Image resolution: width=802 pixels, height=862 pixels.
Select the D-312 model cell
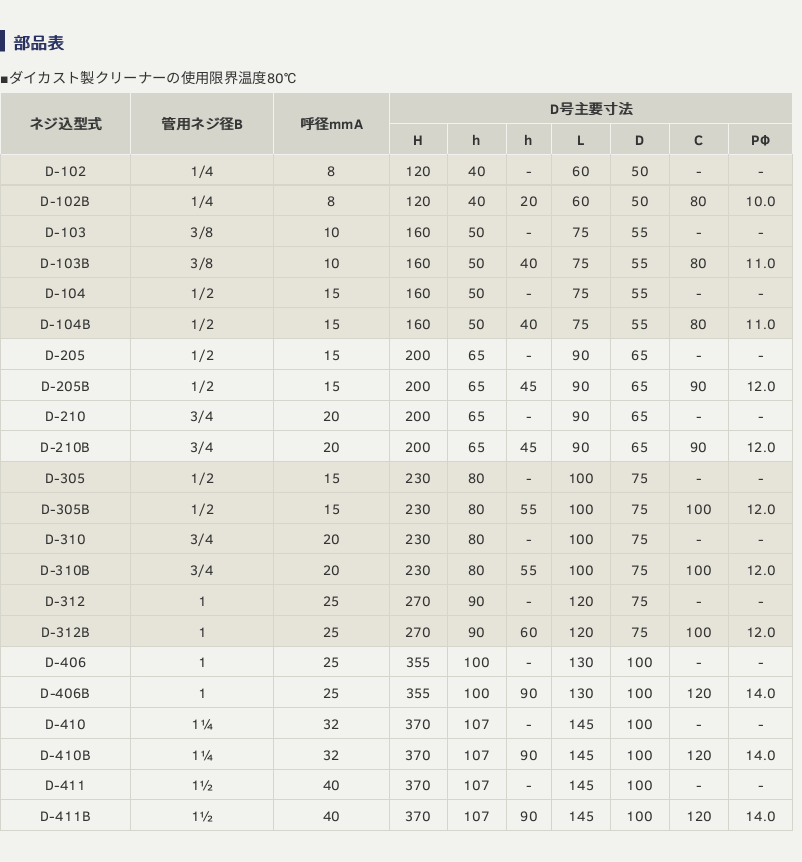(x=65, y=601)
